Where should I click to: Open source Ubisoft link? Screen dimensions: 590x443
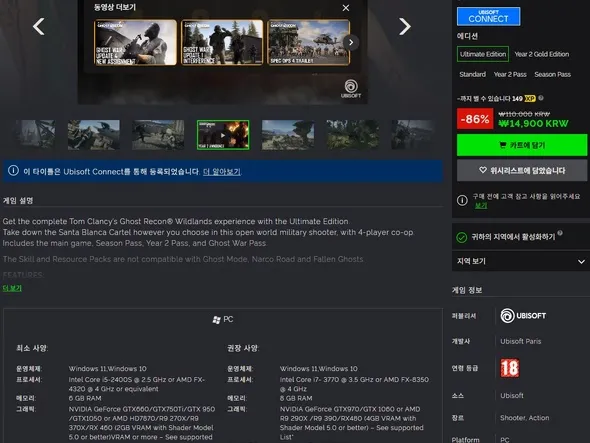[512, 396]
